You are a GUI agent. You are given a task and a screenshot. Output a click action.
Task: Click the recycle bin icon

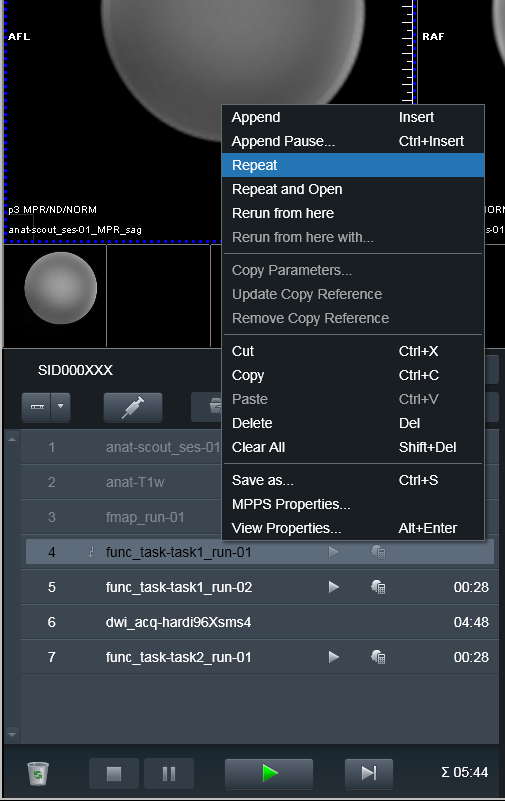(x=38, y=773)
